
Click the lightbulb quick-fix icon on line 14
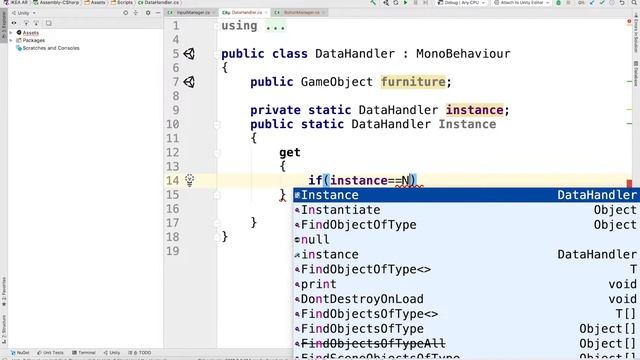(189, 180)
